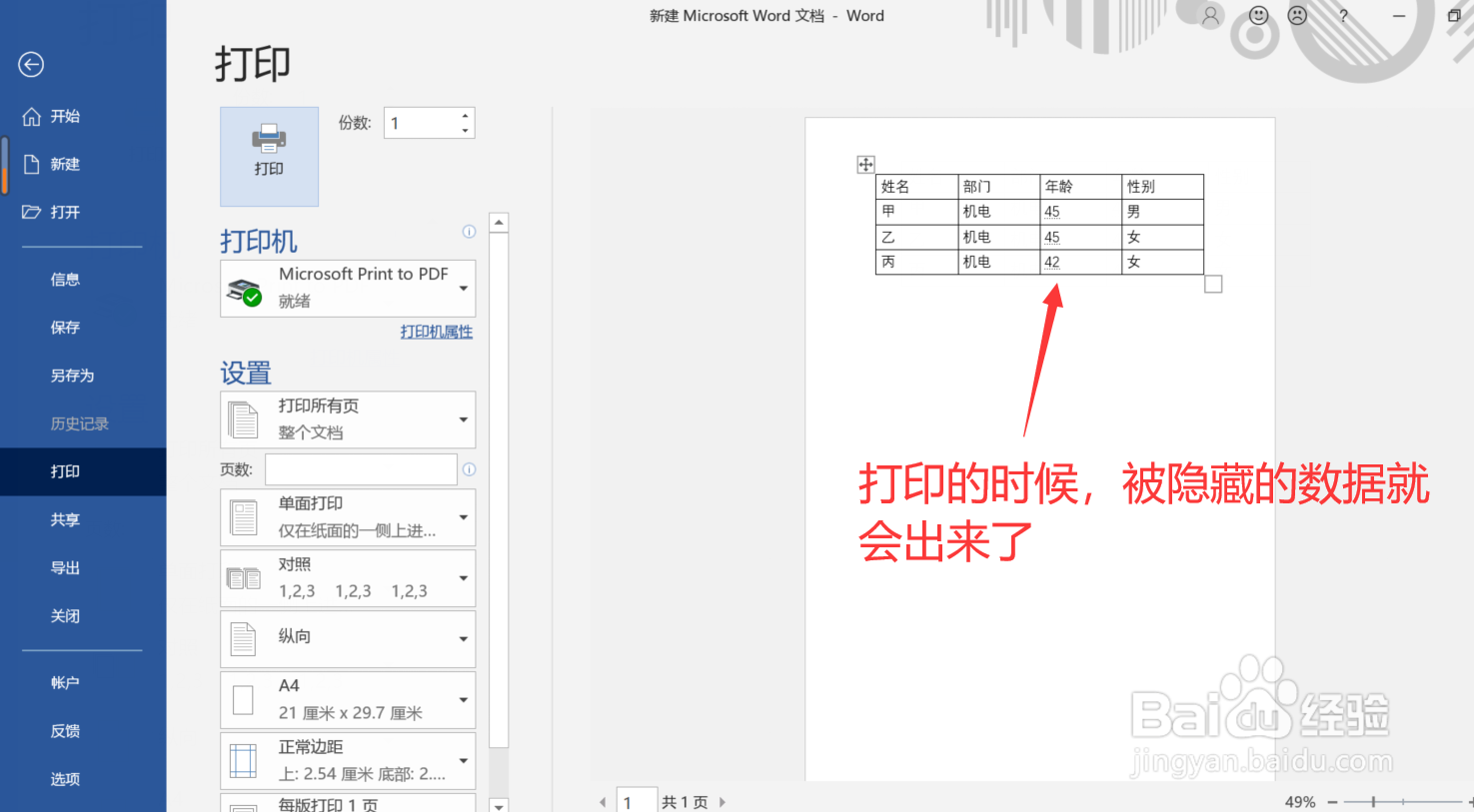
Task: Click the 部门 header cell in preview
Action: tap(998, 187)
